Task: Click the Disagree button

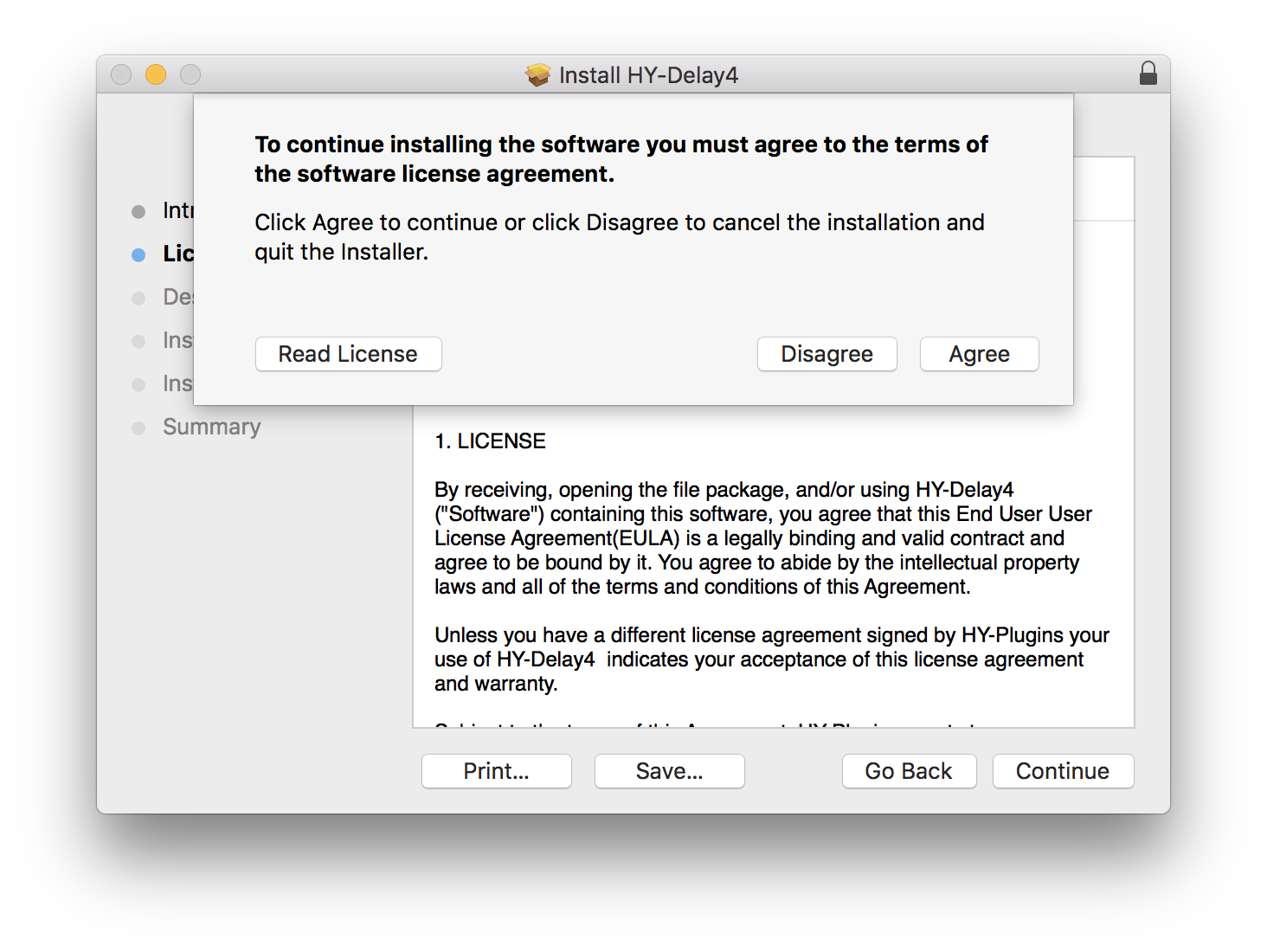Action: point(826,354)
